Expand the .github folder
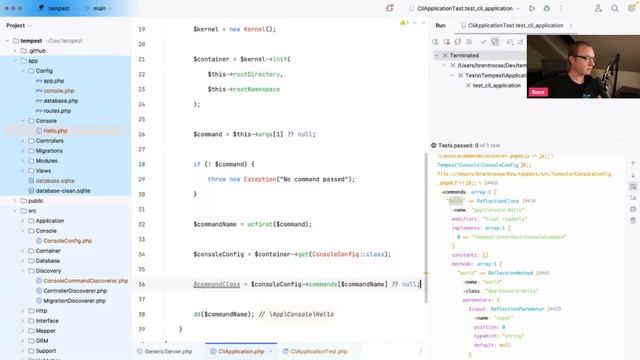This screenshot has width=640, height=360. 15,51
